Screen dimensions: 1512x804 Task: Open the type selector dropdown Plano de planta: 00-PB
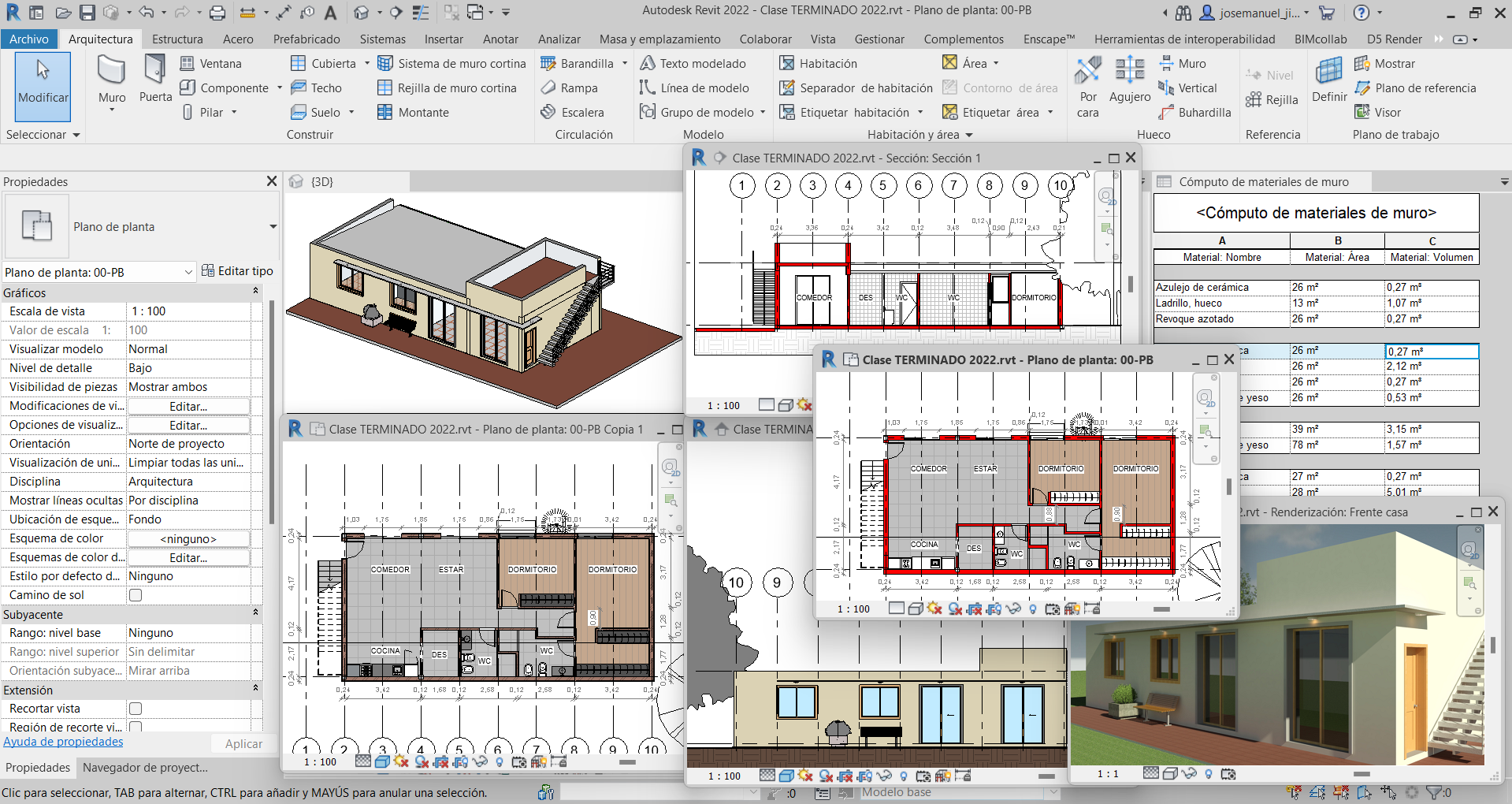click(188, 272)
